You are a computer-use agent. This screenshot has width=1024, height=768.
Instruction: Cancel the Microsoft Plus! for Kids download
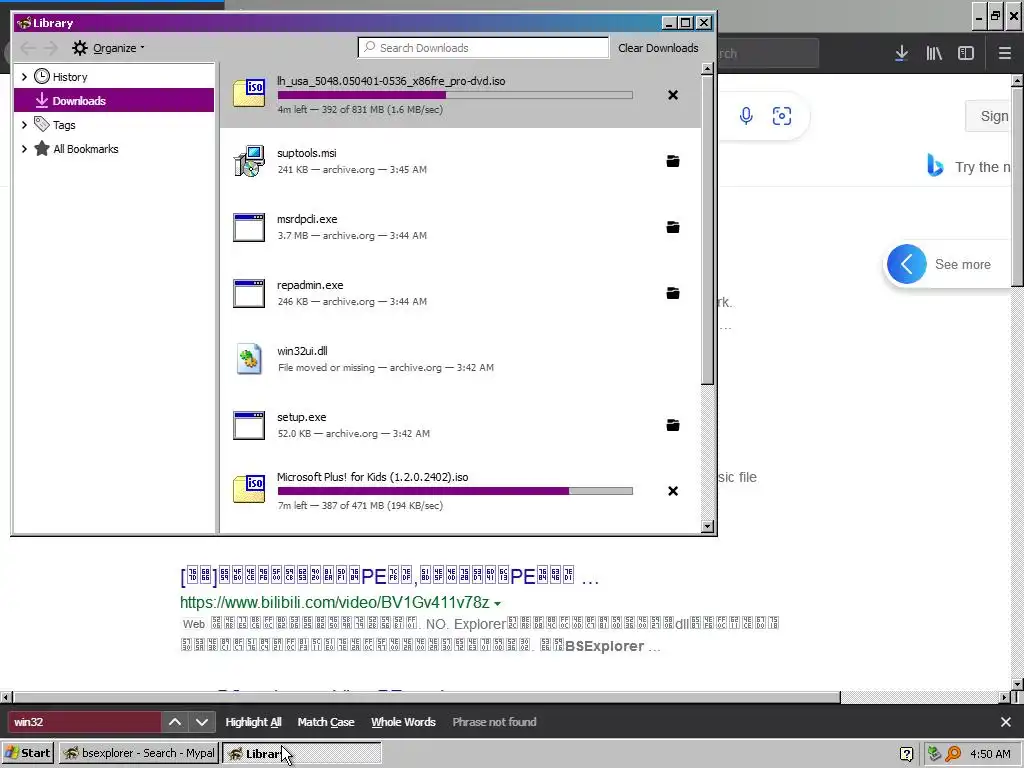pos(673,491)
